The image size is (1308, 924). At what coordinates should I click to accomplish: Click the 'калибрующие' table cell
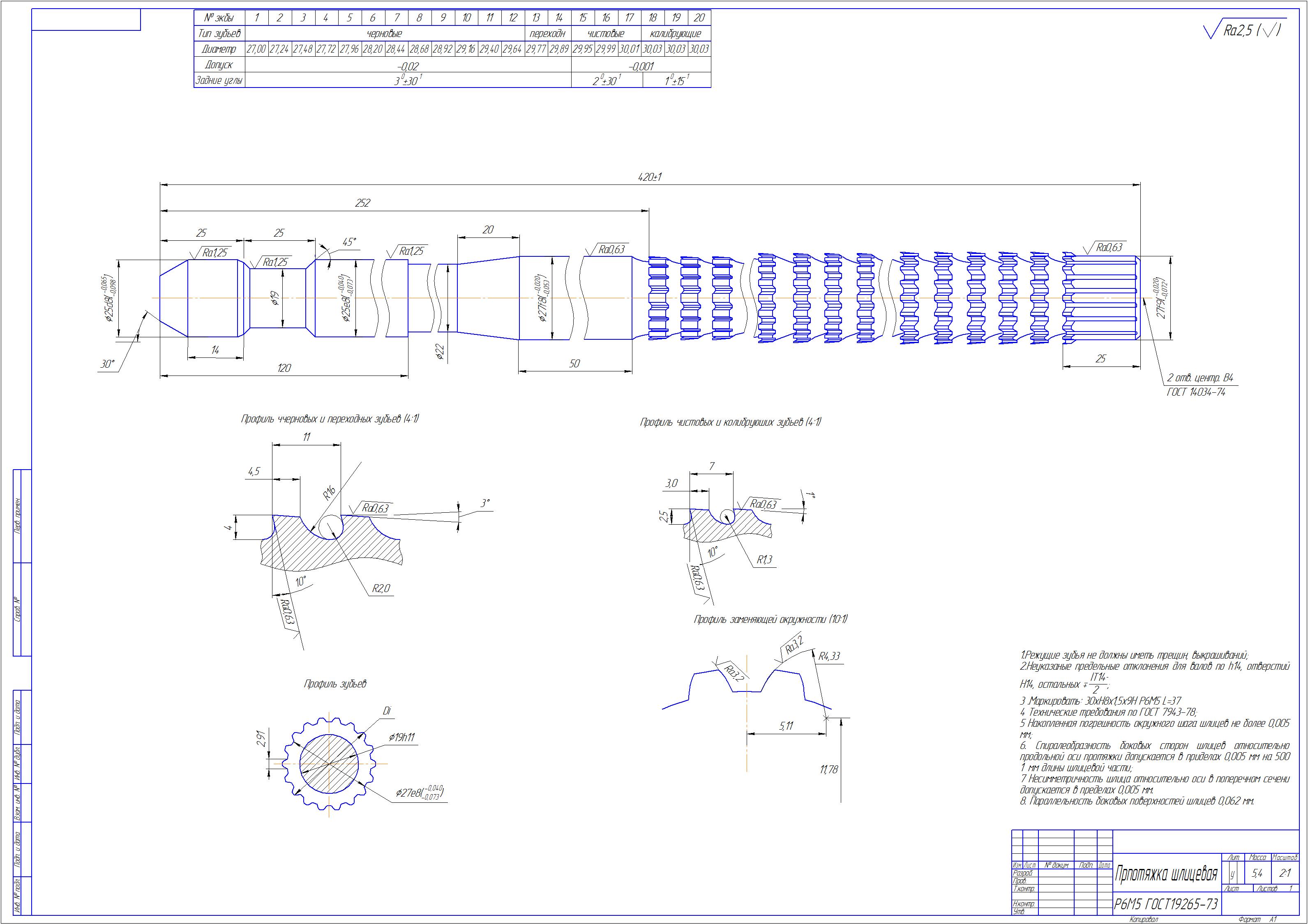(676, 34)
